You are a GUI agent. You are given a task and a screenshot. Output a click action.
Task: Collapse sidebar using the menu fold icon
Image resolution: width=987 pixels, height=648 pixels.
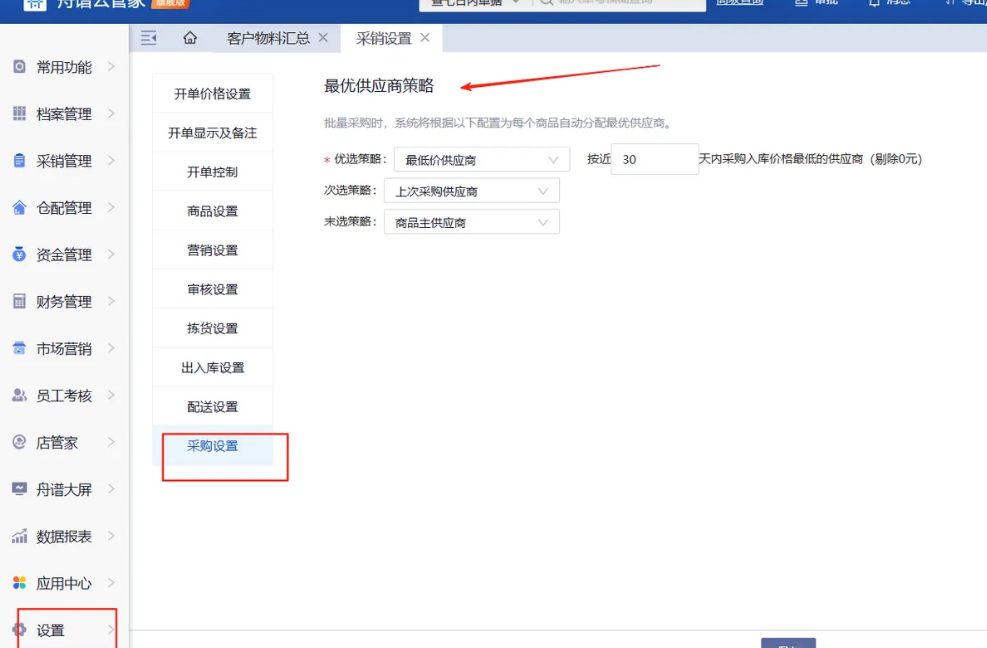click(x=149, y=38)
